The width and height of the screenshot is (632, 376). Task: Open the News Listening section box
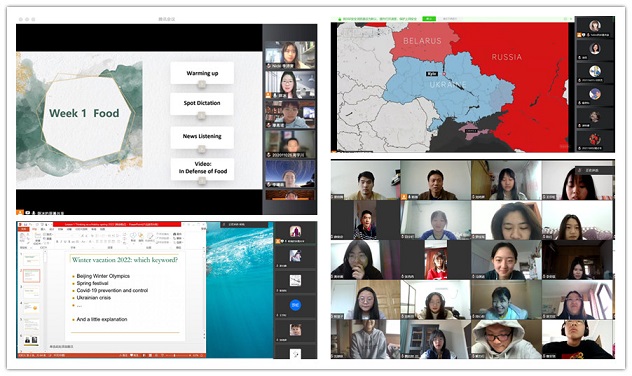click(x=202, y=137)
